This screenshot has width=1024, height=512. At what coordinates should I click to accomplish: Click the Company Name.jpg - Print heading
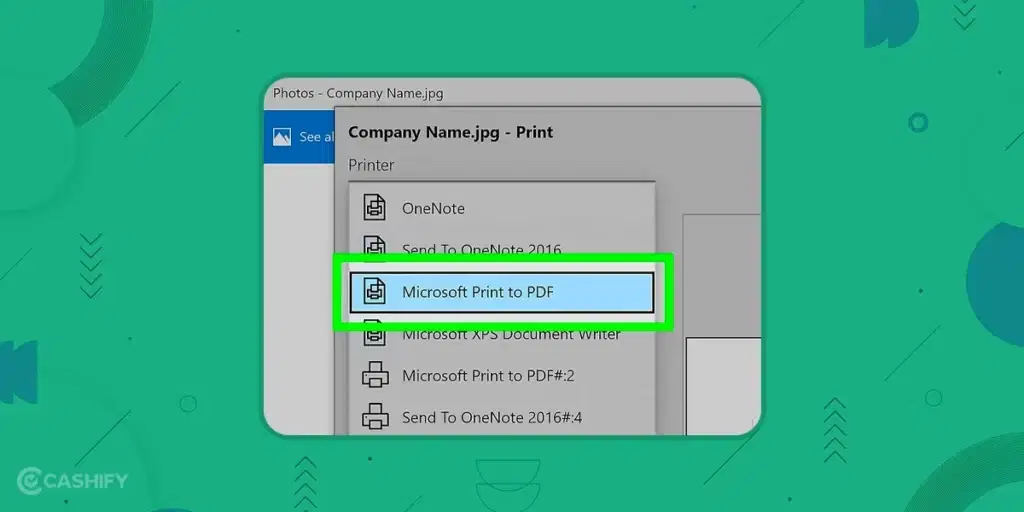click(450, 132)
